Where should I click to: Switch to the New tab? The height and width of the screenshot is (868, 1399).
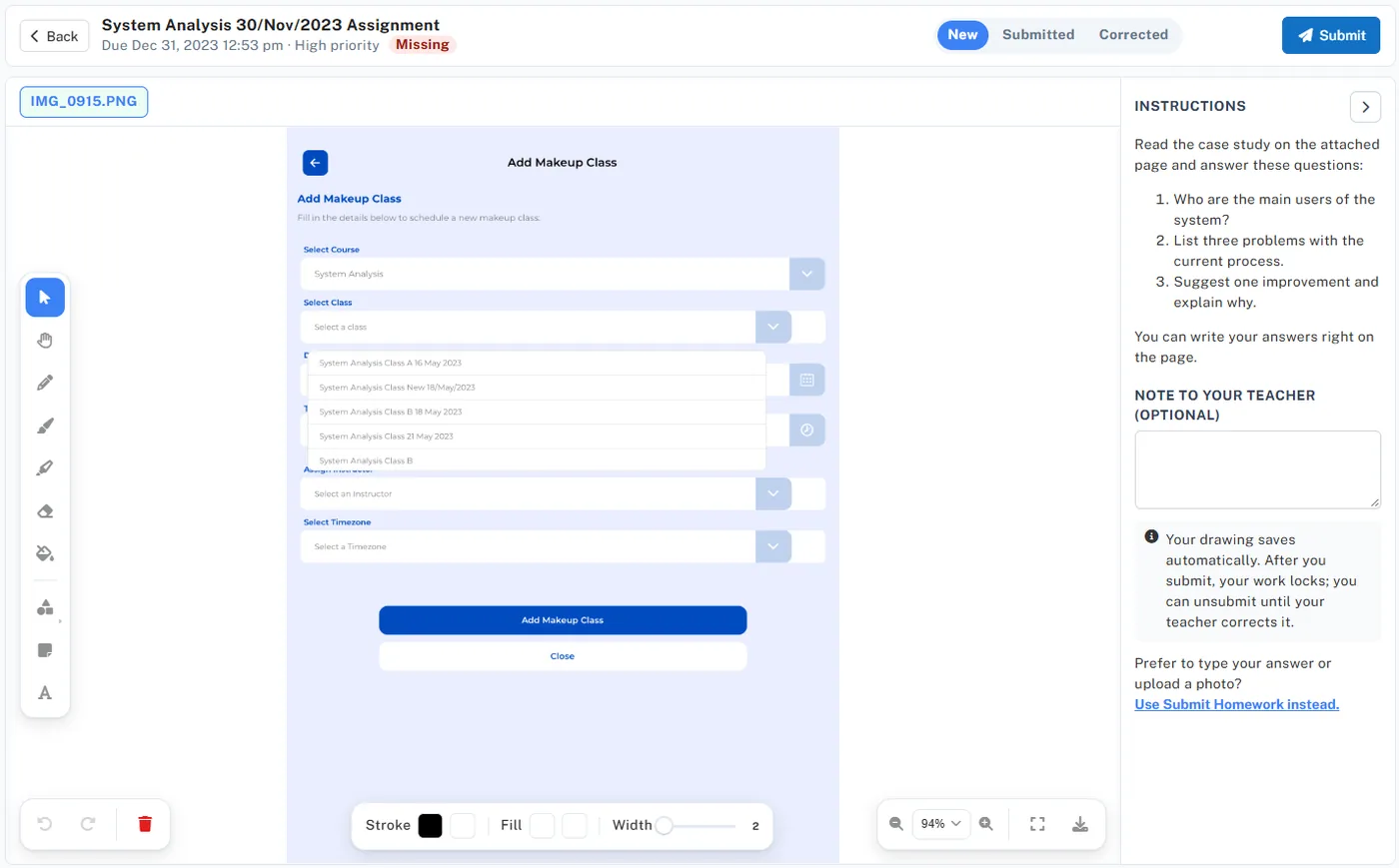point(962,35)
